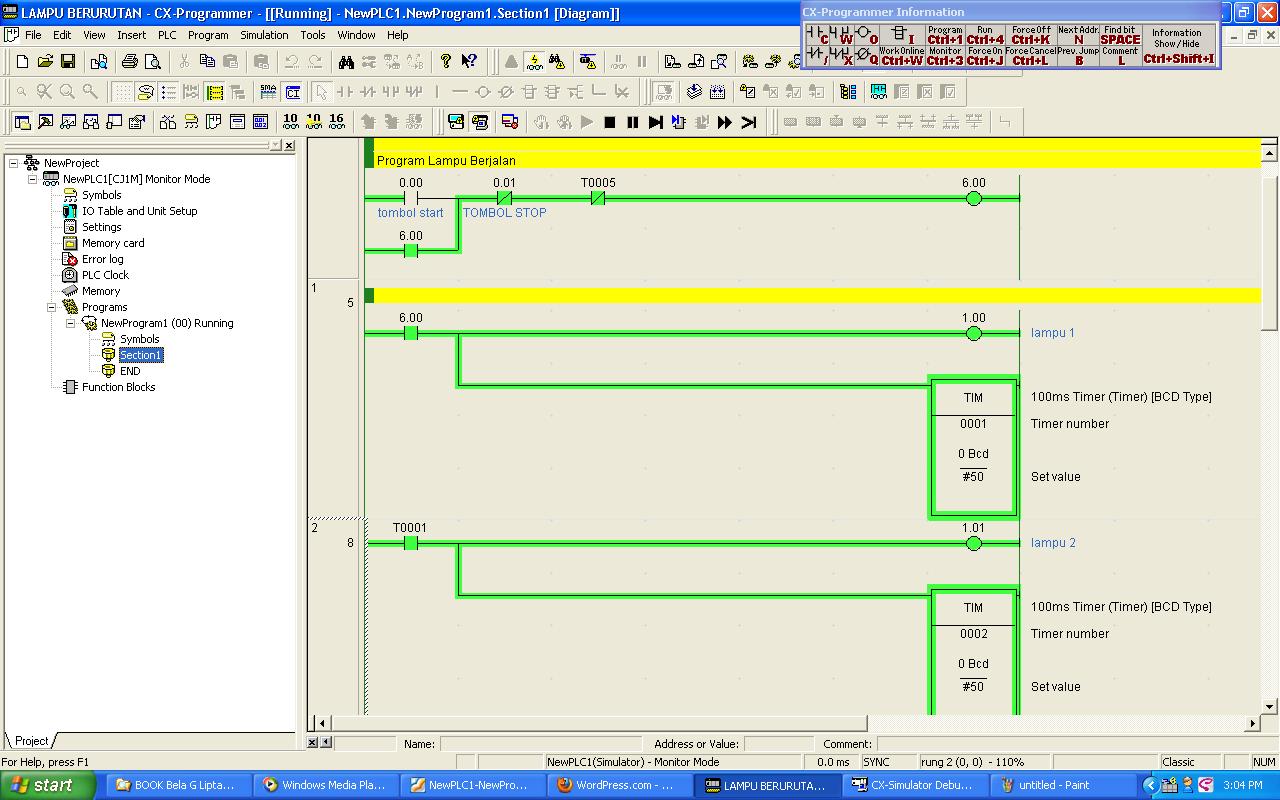Click the Scan Run icon
The image size is (1280, 800).
[x=748, y=122]
